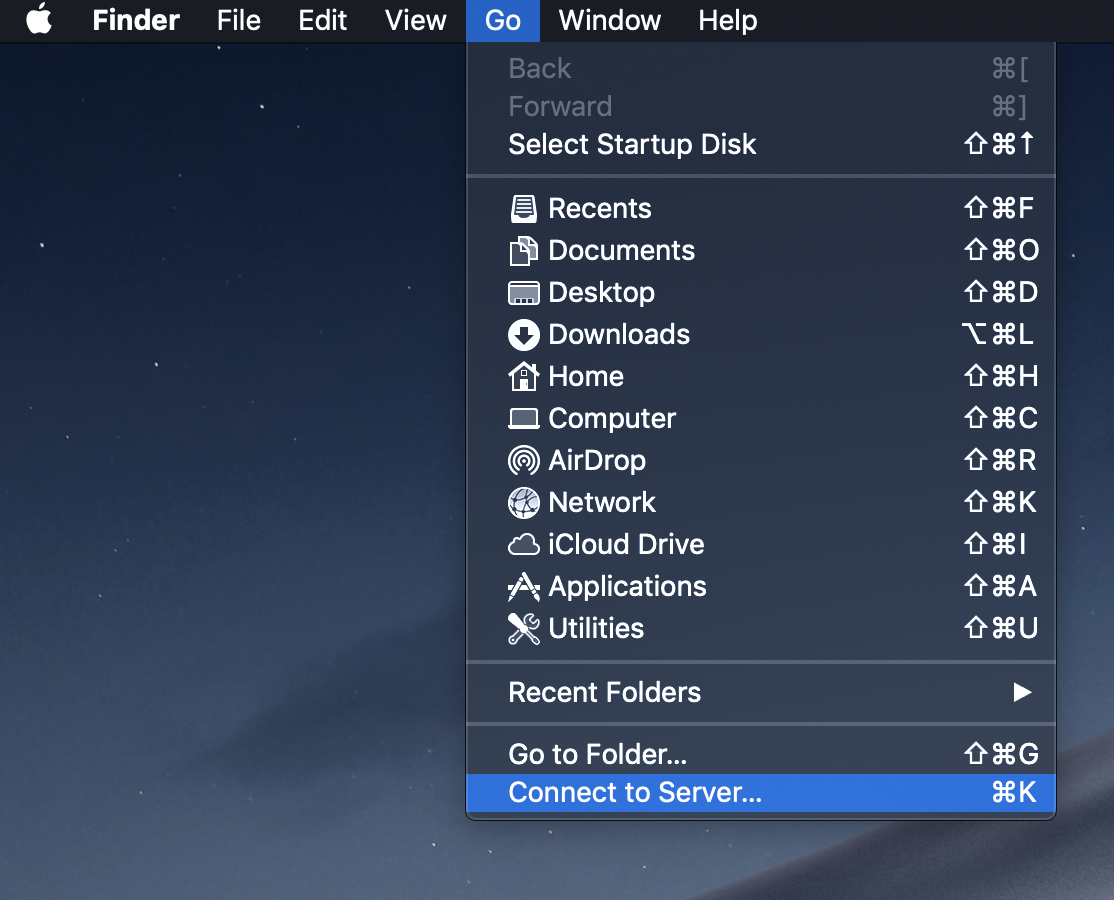The width and height of the screenshot is (1114, 900).
Task: Go to Utilities label
Action: (596, 629)
